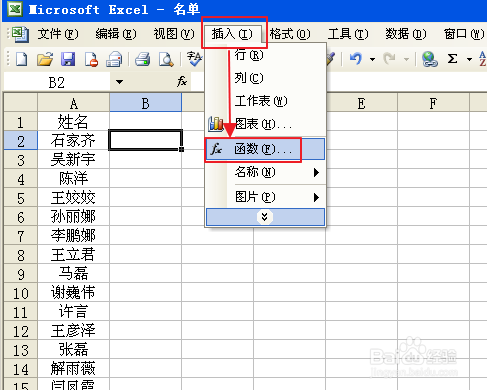The height and width of the screenshot is (390, 487).
Task: Click cell containing 姓名
Action: pyautogui.click(x=74, y=122)
